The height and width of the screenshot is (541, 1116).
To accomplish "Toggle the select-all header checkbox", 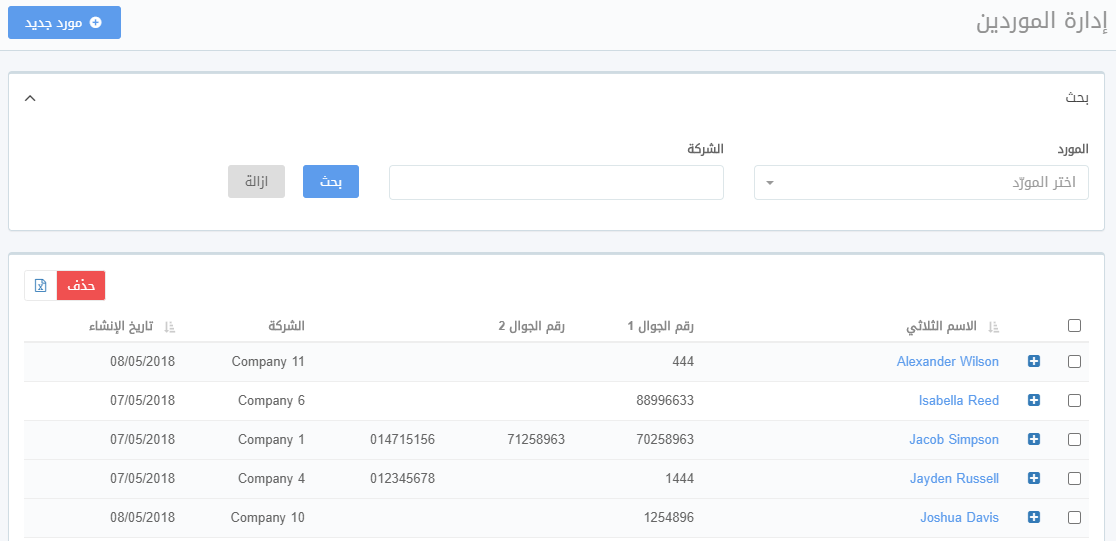I will pyautogui.click(x=1074, y=326).
